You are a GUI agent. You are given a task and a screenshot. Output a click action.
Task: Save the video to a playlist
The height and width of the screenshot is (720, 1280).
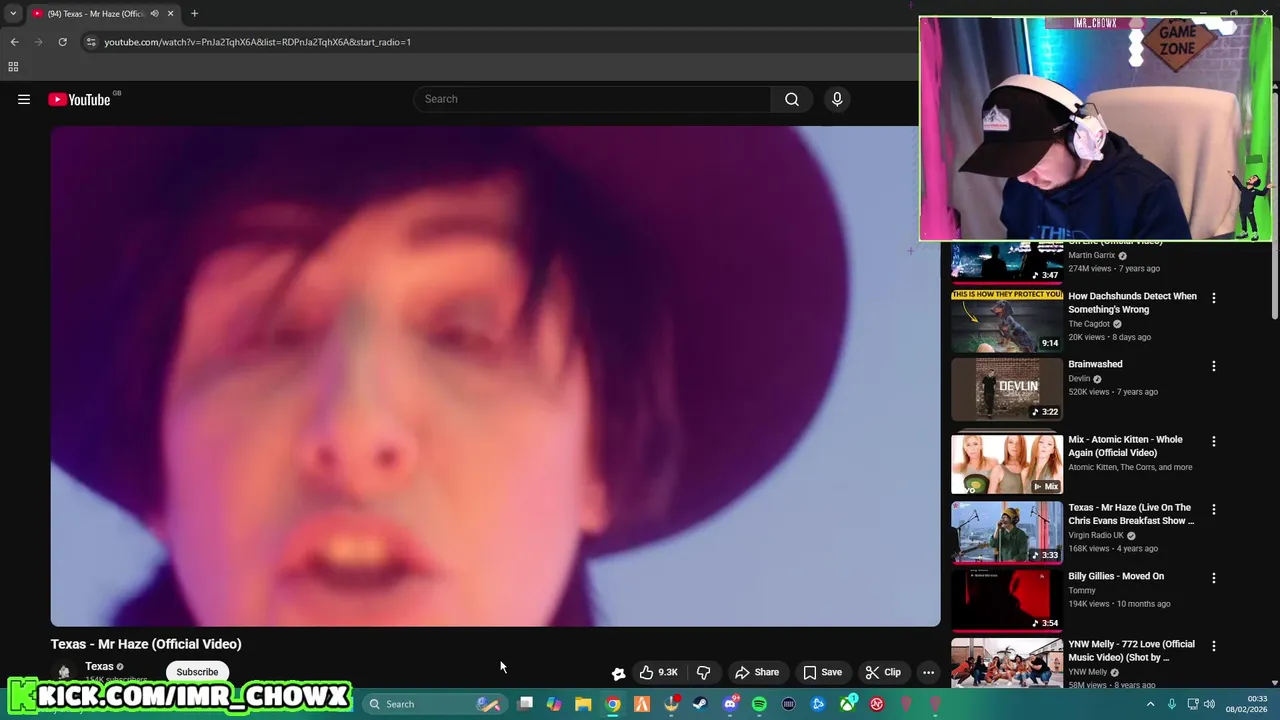tap(822, 672)
